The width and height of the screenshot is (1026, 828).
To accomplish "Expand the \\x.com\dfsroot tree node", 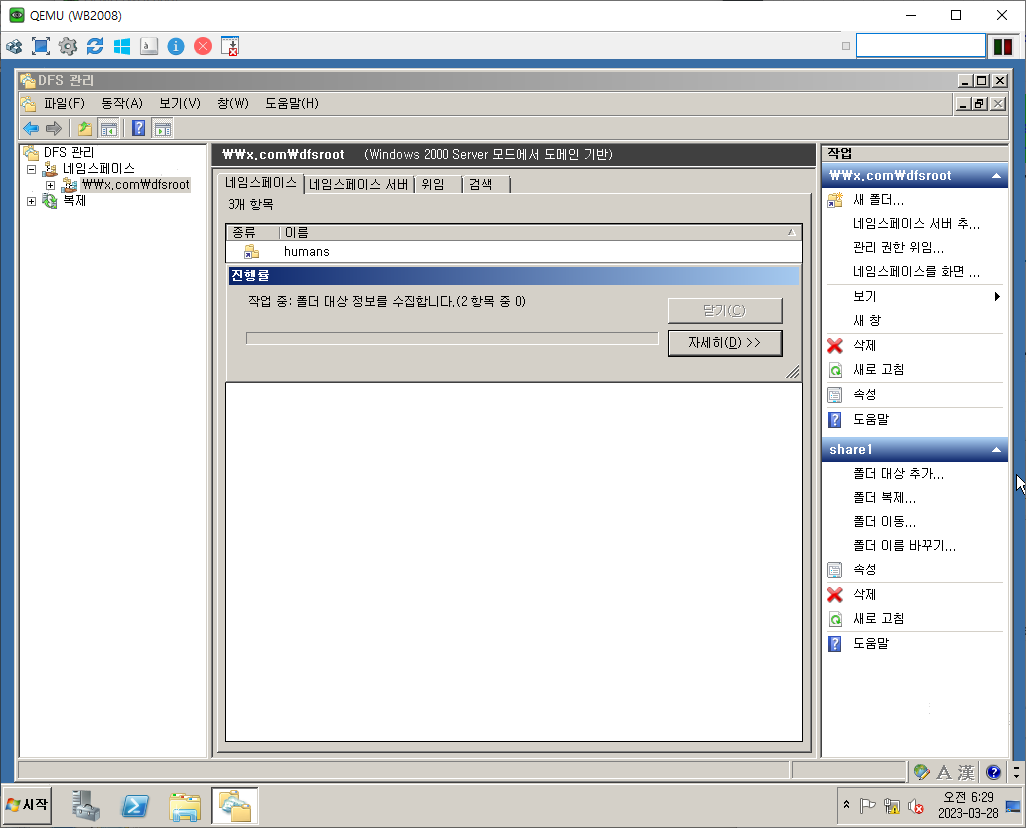I will [50, 185].
